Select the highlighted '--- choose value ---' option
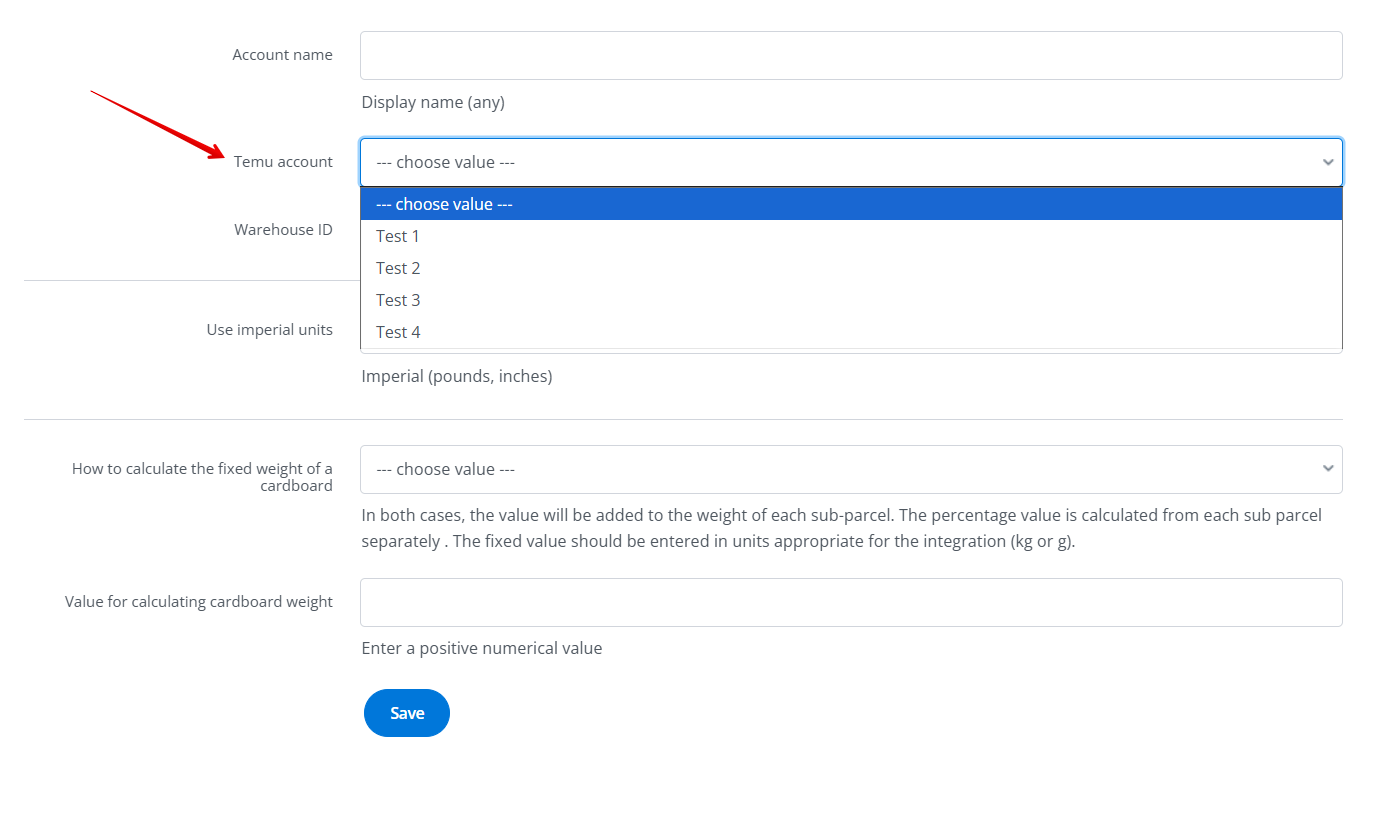The width and height of the screenshot is (1389, 815). 850,204
